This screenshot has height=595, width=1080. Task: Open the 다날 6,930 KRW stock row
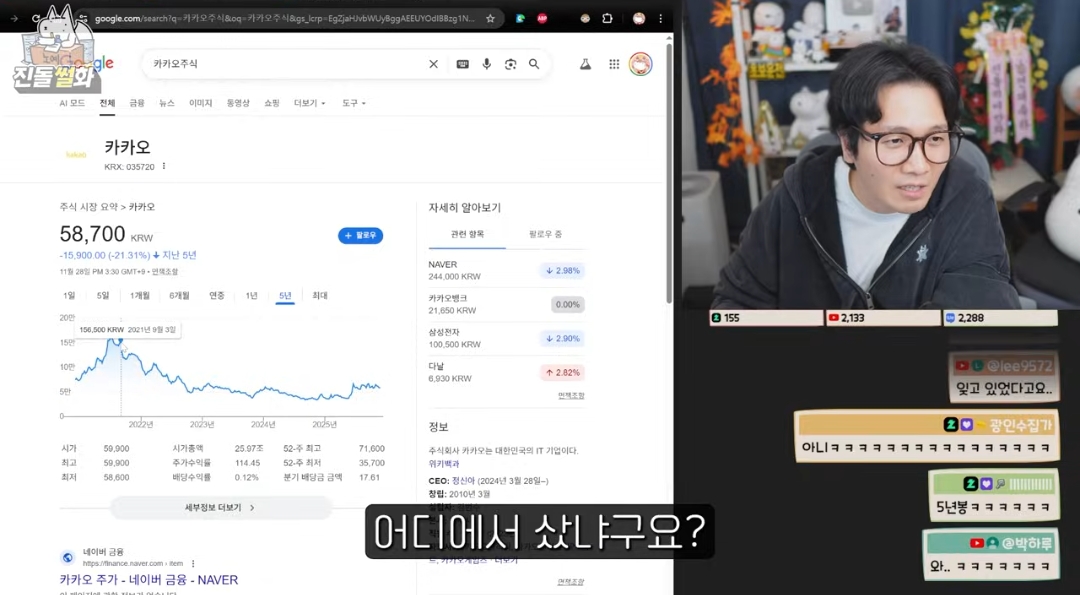(506, 373)
